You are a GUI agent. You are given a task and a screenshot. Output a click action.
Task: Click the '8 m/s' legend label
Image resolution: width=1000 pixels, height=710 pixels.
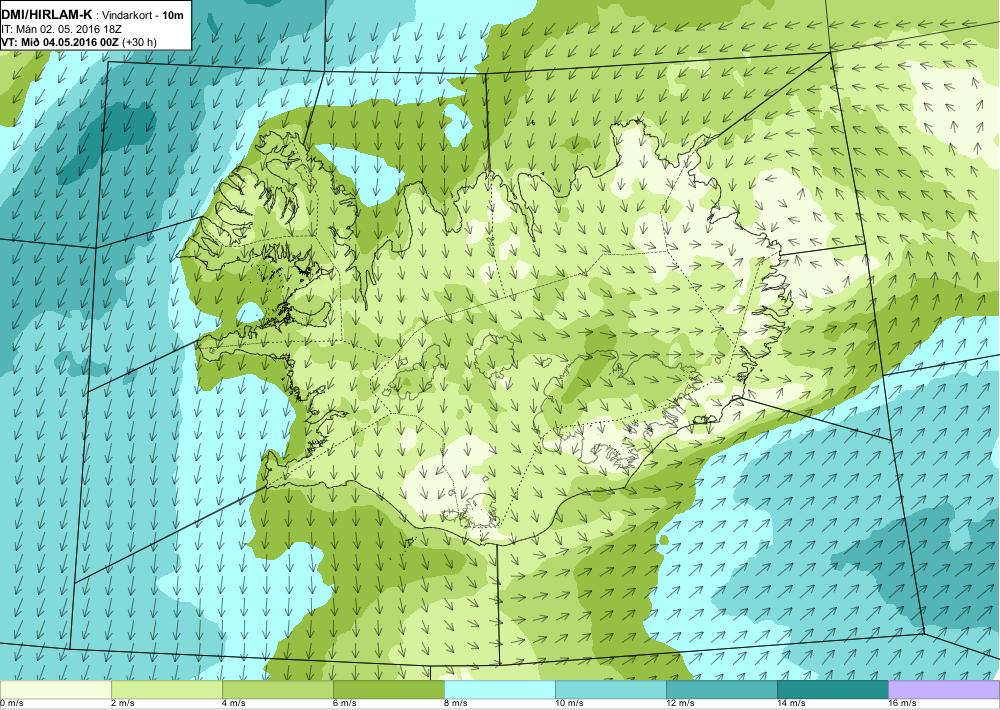coord(456,704)
